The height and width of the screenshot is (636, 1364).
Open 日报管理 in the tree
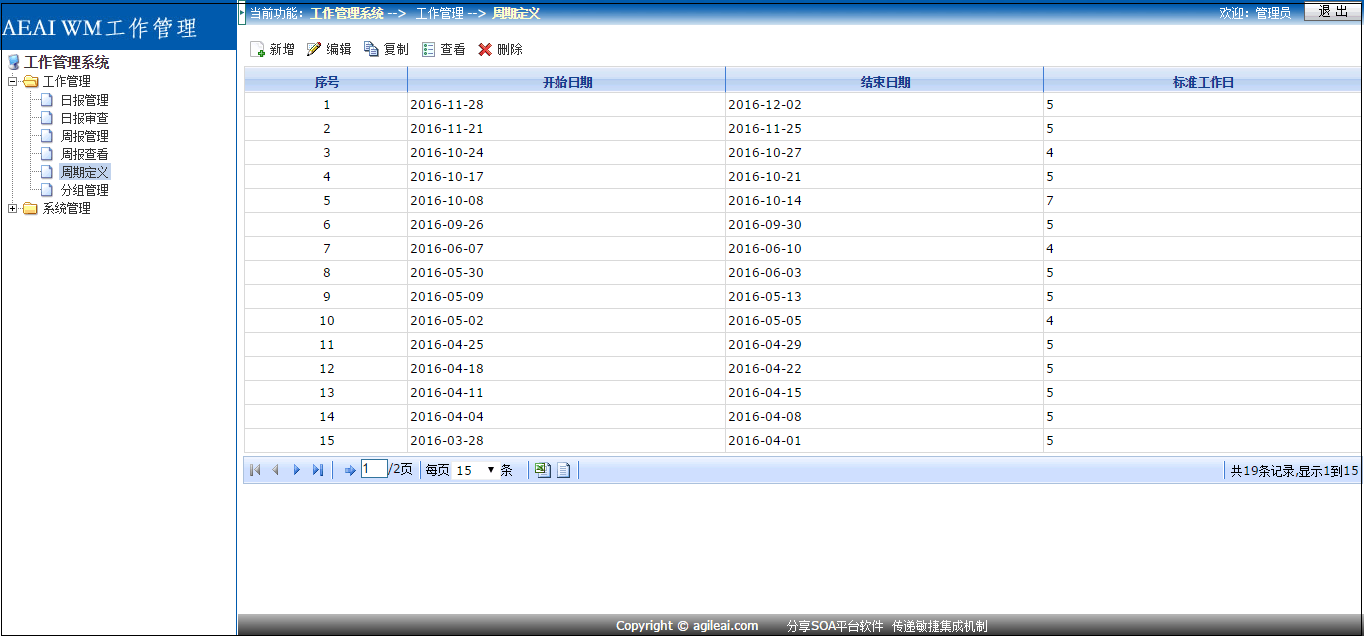click(x=85, y=100)
